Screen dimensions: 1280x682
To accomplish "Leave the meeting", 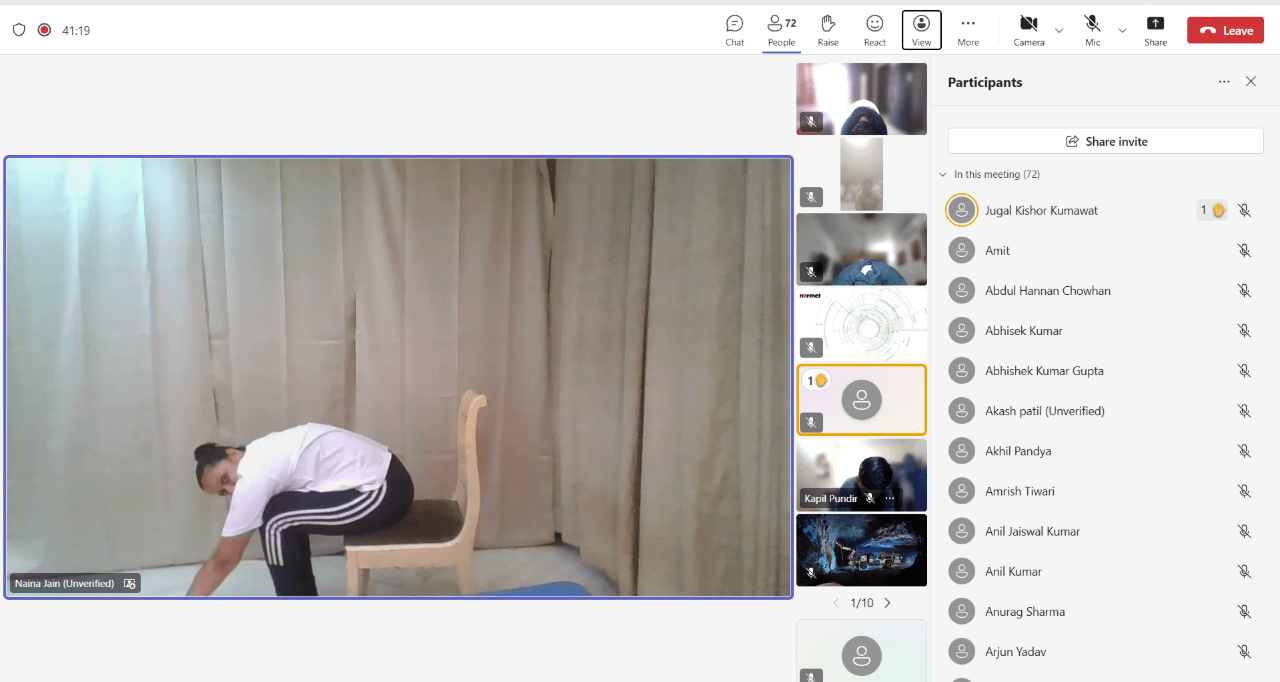I will 1225,30.
